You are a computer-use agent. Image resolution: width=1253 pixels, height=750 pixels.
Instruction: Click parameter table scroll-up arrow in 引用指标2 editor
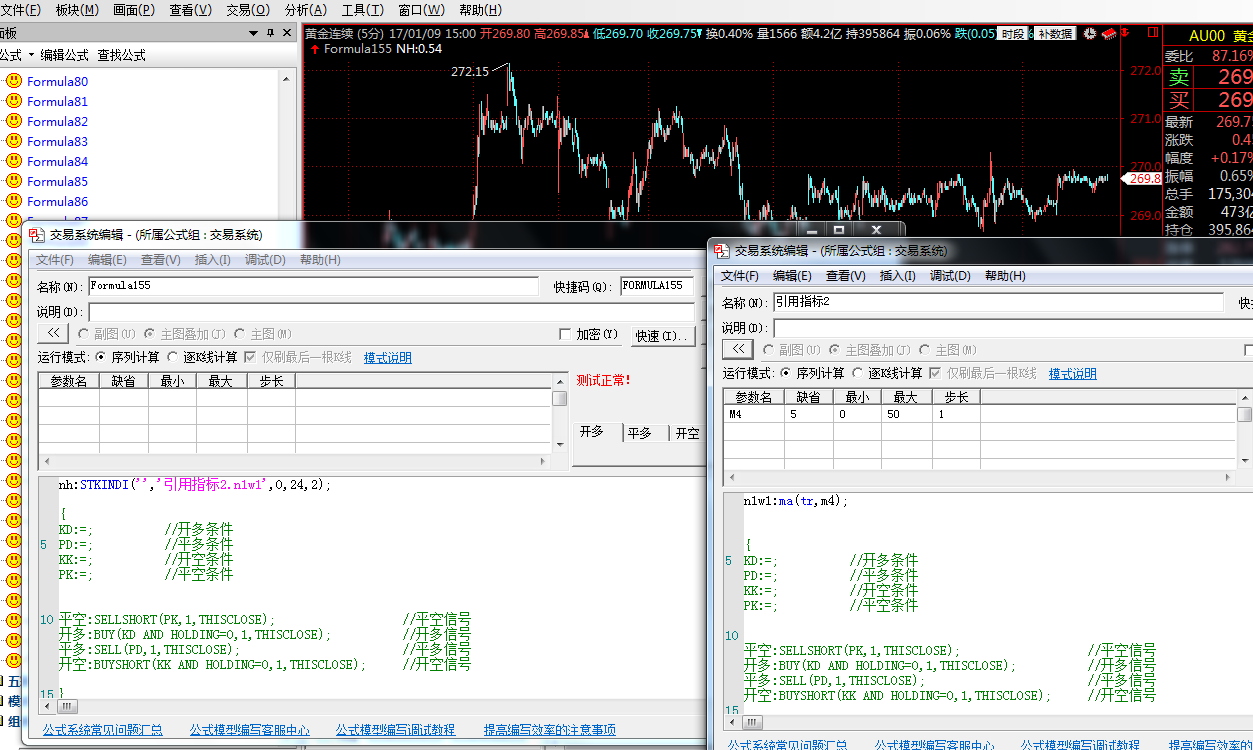point(1245,397)
